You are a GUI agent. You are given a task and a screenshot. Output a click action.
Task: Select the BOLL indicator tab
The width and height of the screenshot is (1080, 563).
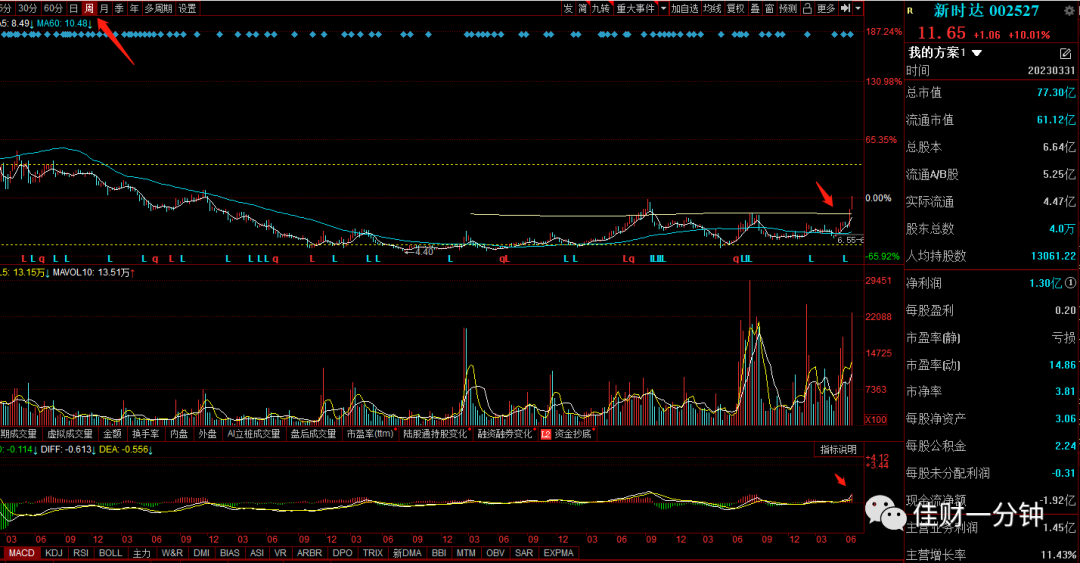110,553
